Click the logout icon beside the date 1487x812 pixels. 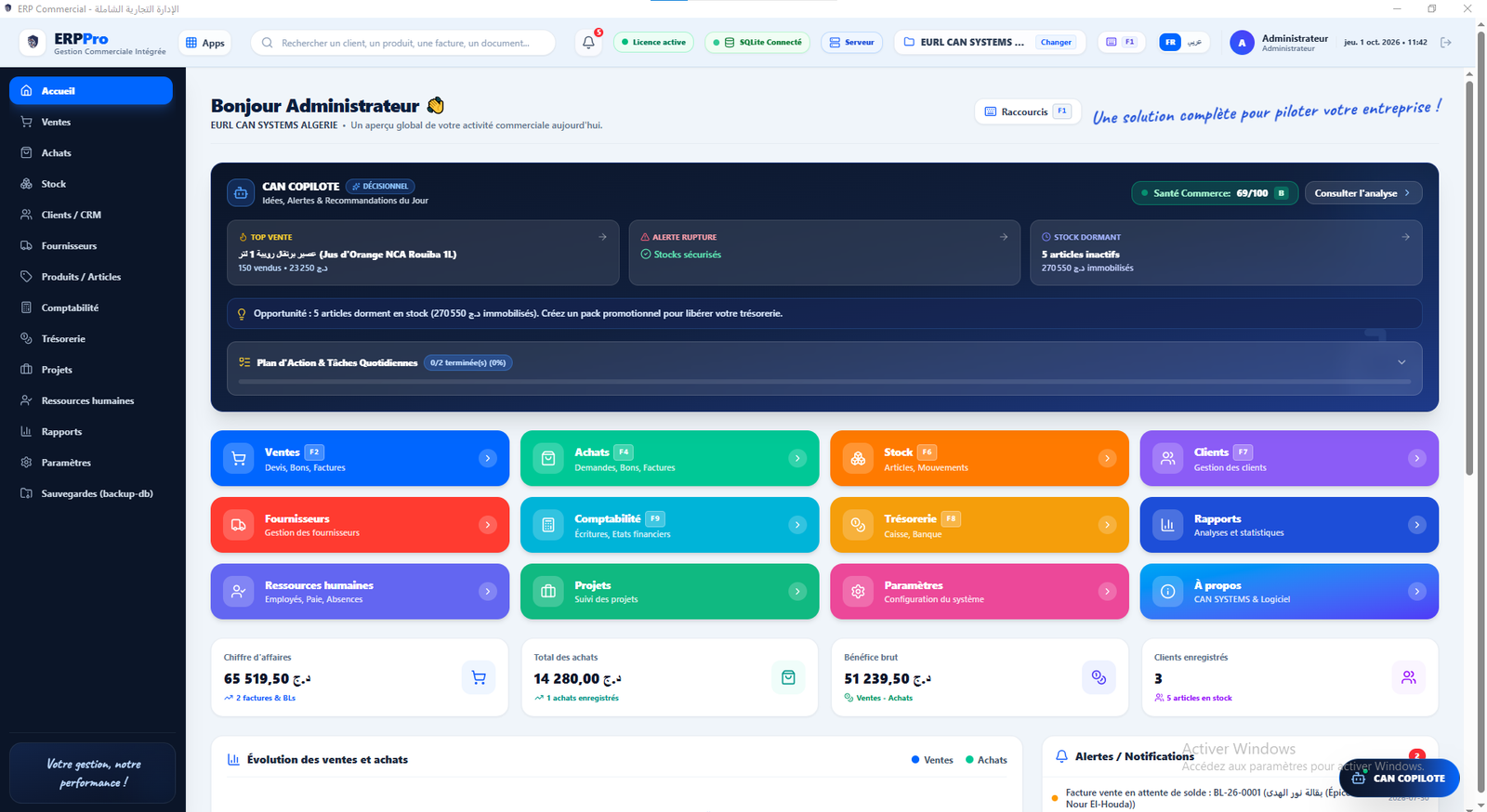pyautogui.click(x=1446, y=43)
